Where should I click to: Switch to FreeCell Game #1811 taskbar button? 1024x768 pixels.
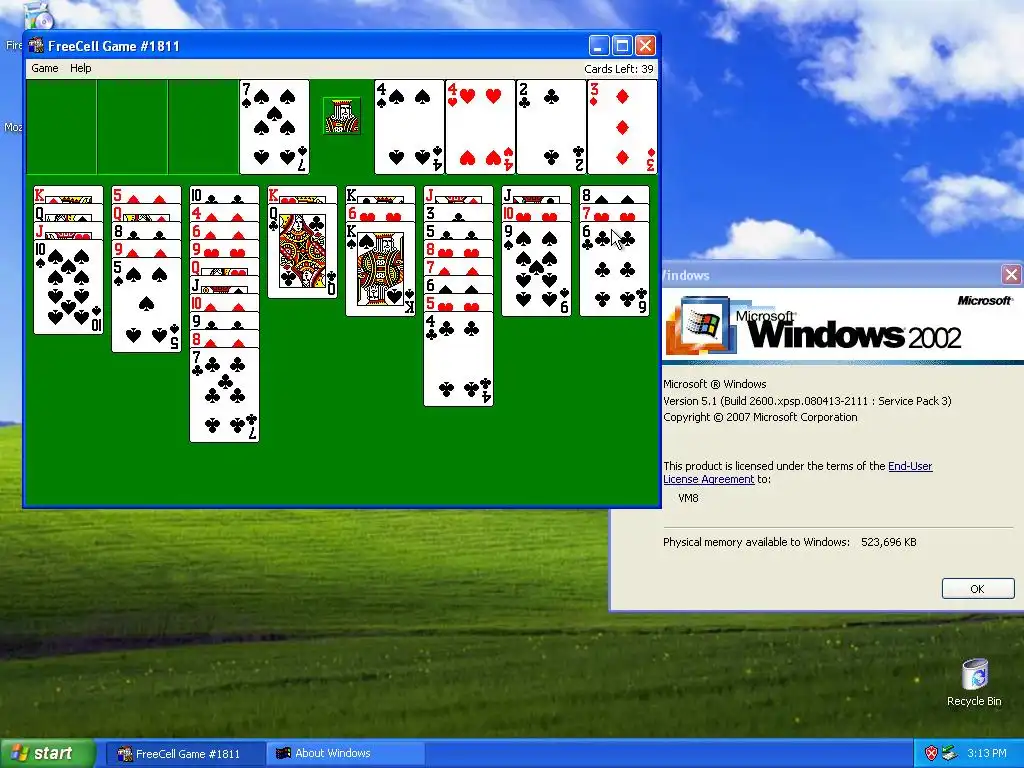click(x=186, y=754)
